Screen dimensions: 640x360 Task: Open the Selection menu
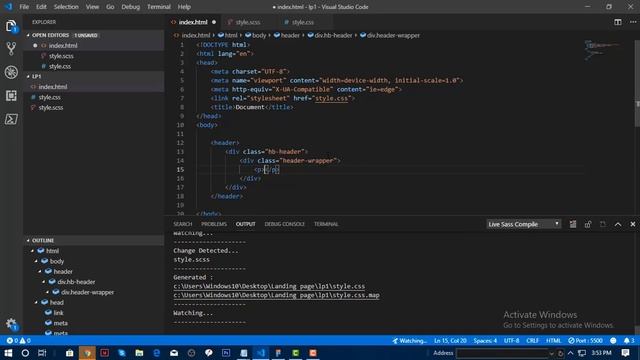click(66, 7)
